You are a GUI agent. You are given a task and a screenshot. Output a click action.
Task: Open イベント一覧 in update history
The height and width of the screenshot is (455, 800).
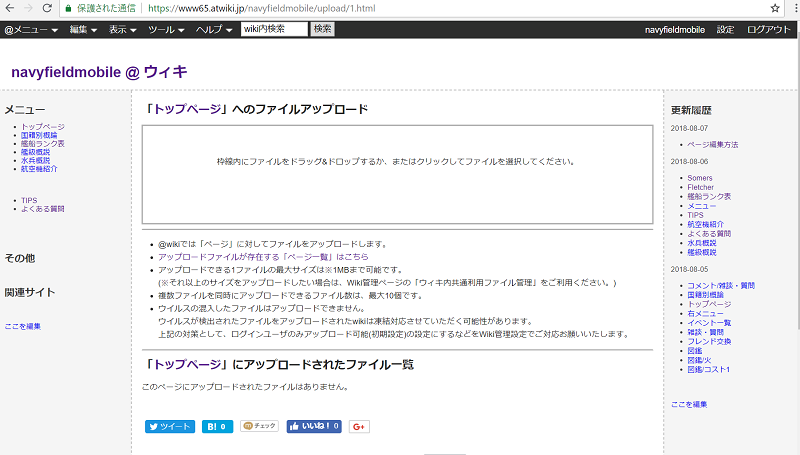[709, 323]
